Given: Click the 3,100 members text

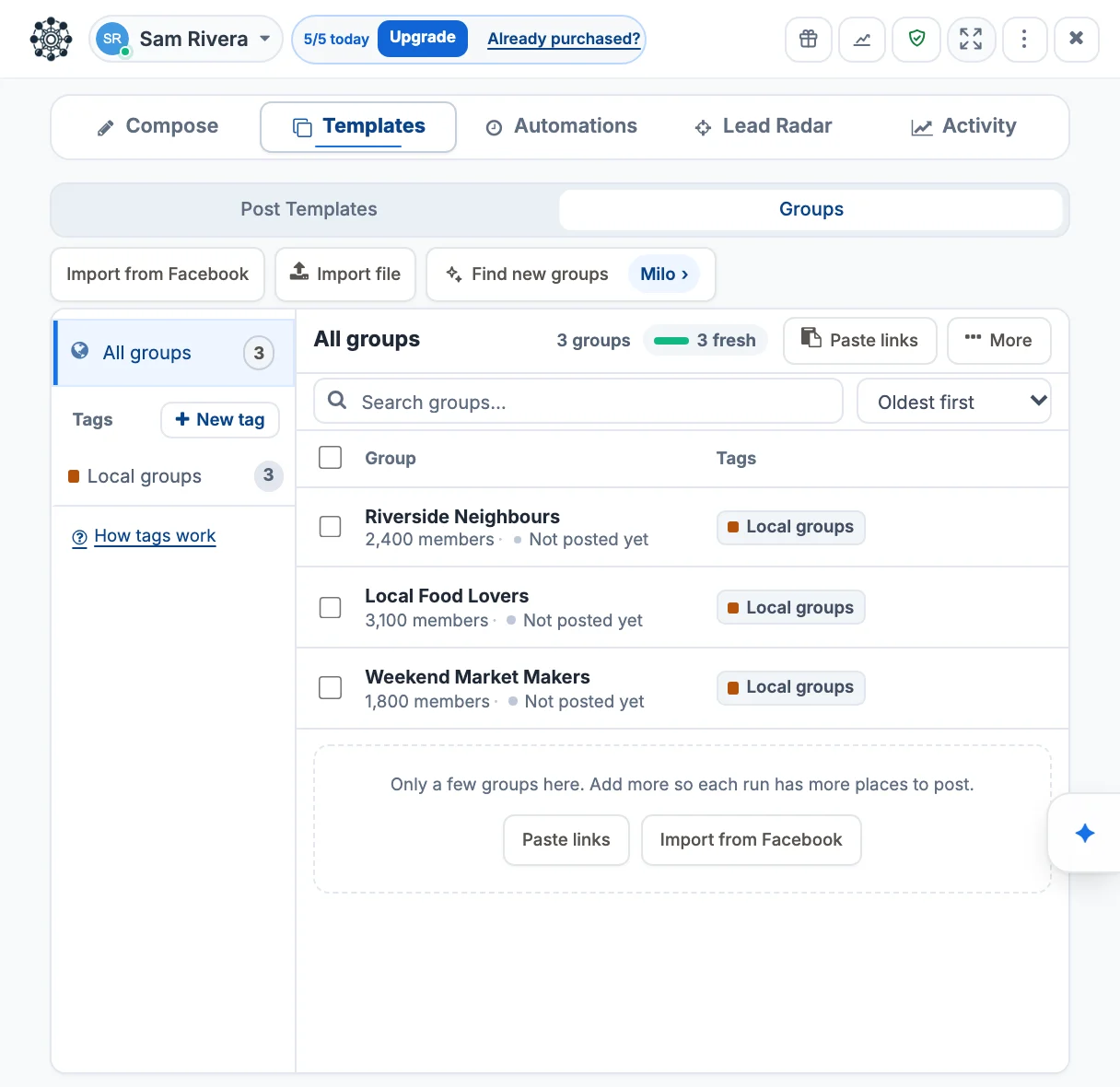Looking at the screenshot, I should [x=426, y=620].
